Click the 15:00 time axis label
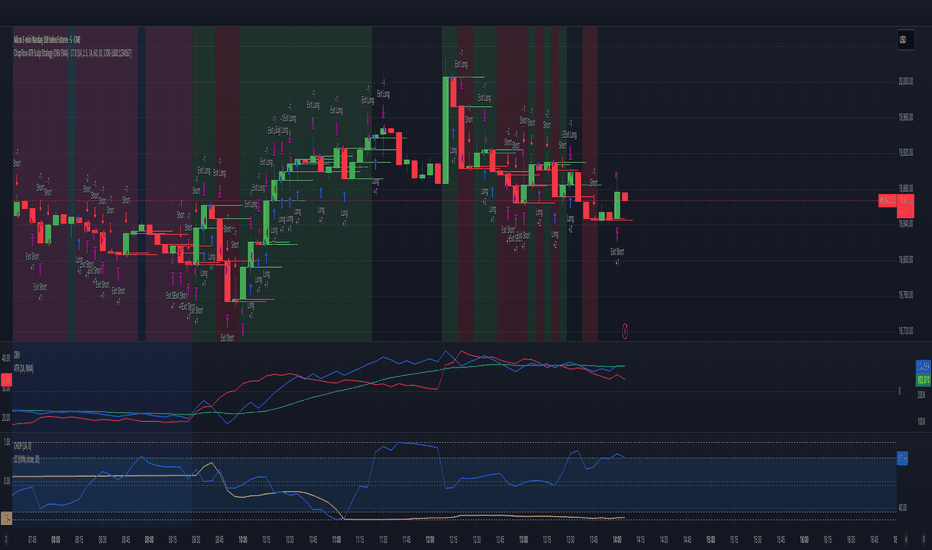 pos(710,540)
